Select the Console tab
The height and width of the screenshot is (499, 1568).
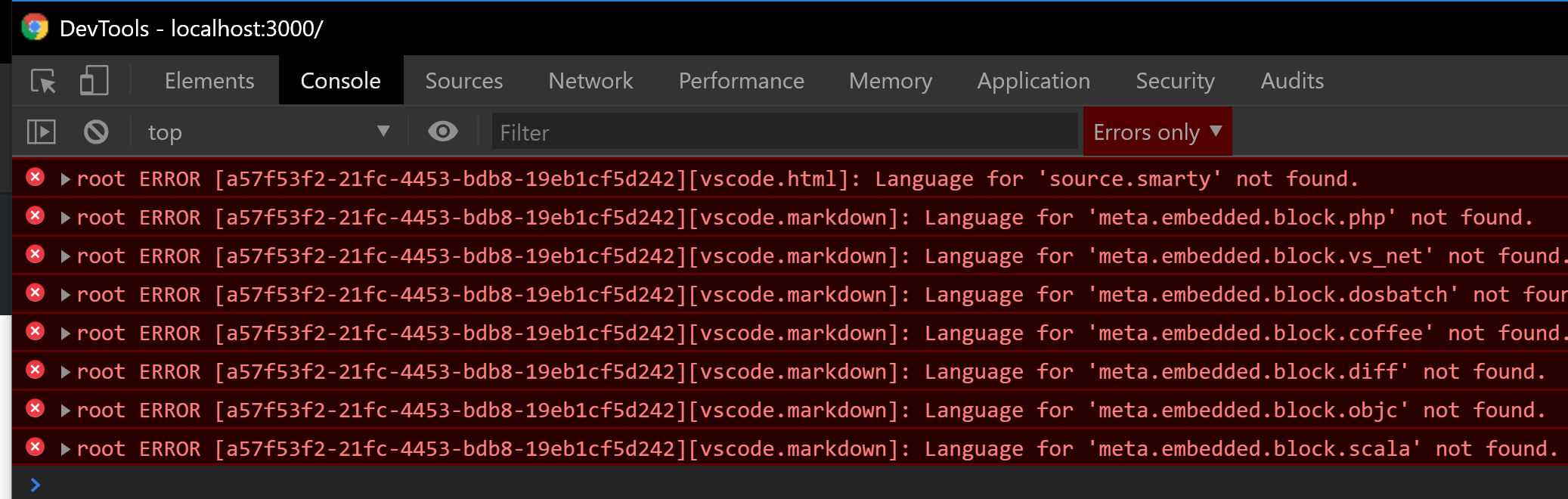click(341, 81)
